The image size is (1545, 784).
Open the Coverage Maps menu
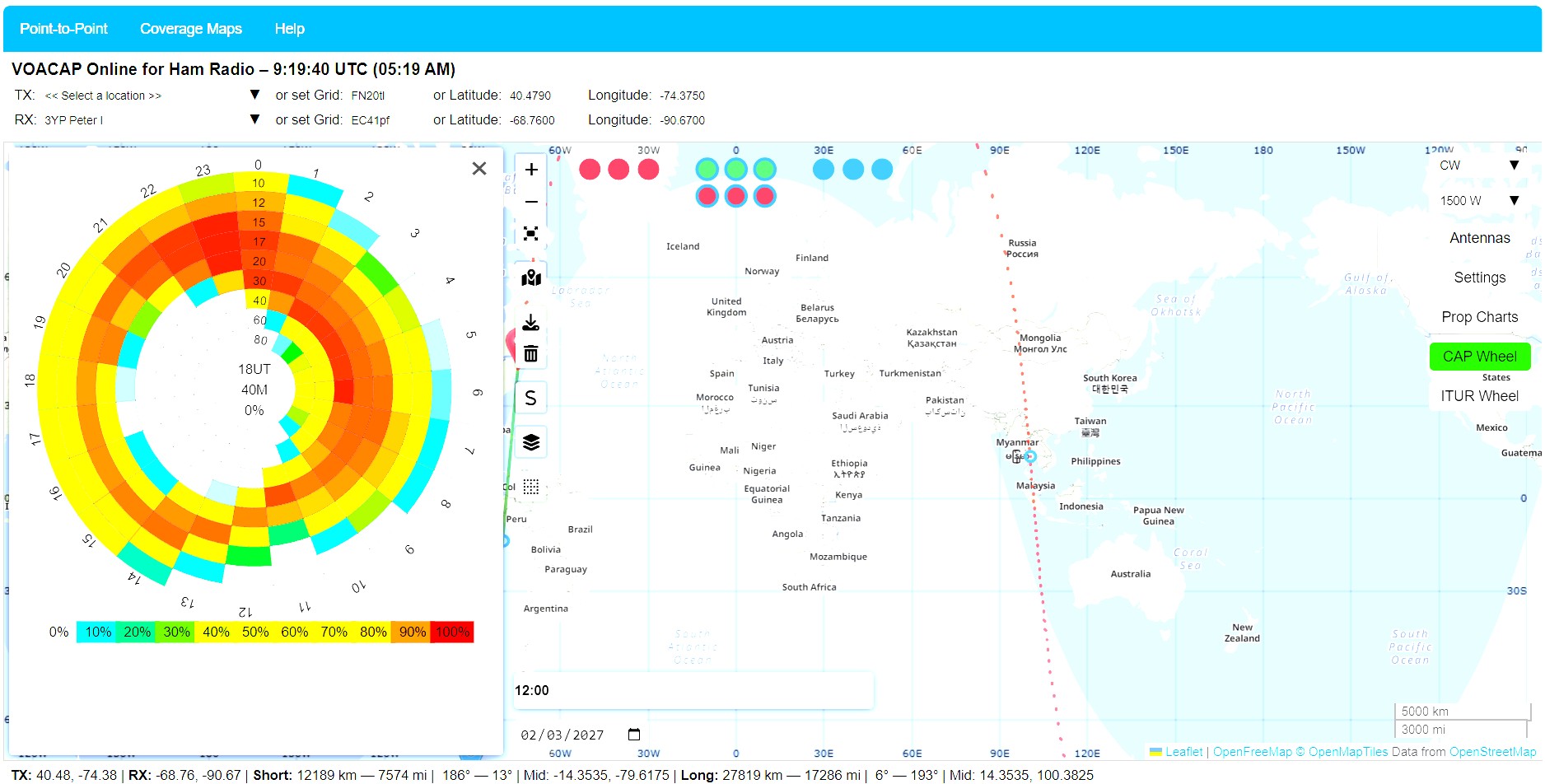191,29
